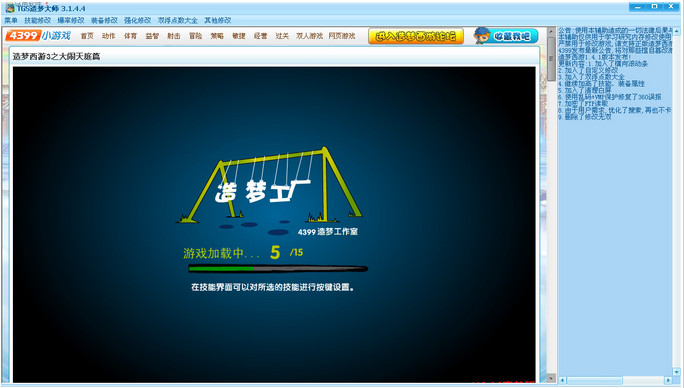Image resolution: width=684 pixels, height=388 pixels.
Task: Minimize the TGS造梦大师 window
Action: tap(638, 7)
